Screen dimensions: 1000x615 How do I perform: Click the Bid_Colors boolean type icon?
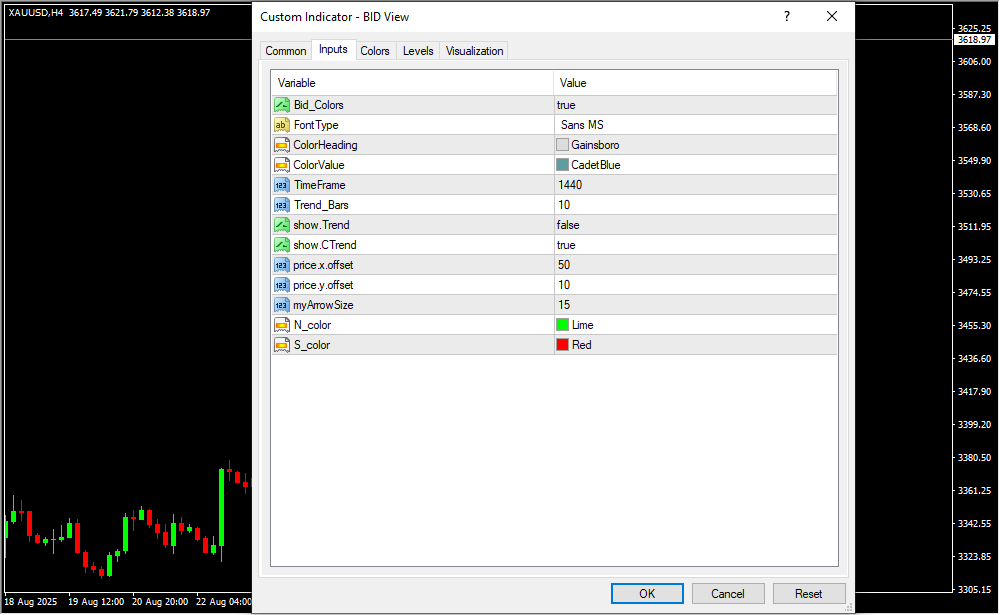click(282, 105)
